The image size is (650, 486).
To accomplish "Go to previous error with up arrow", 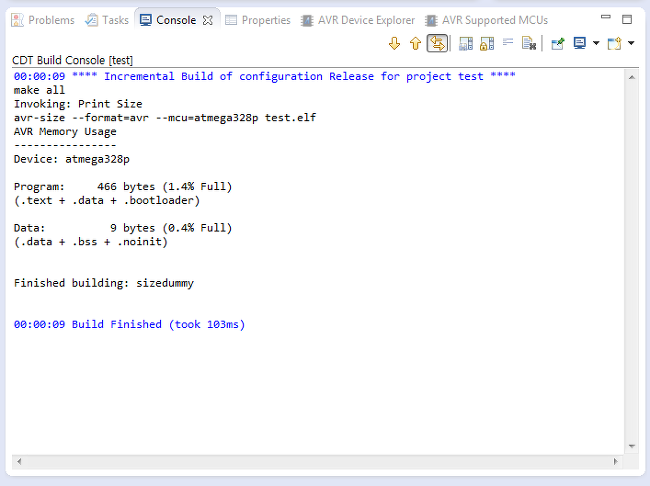I will click(x=415, y=43).
